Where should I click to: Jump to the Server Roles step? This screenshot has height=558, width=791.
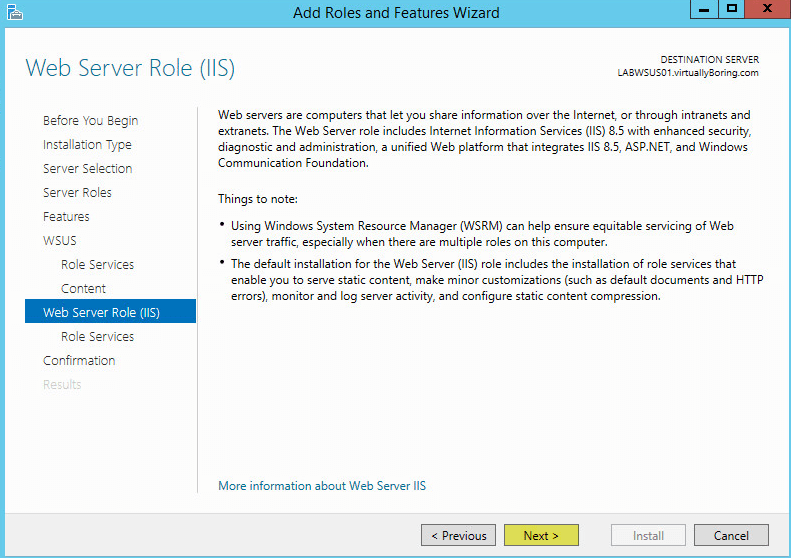point(77,193)
